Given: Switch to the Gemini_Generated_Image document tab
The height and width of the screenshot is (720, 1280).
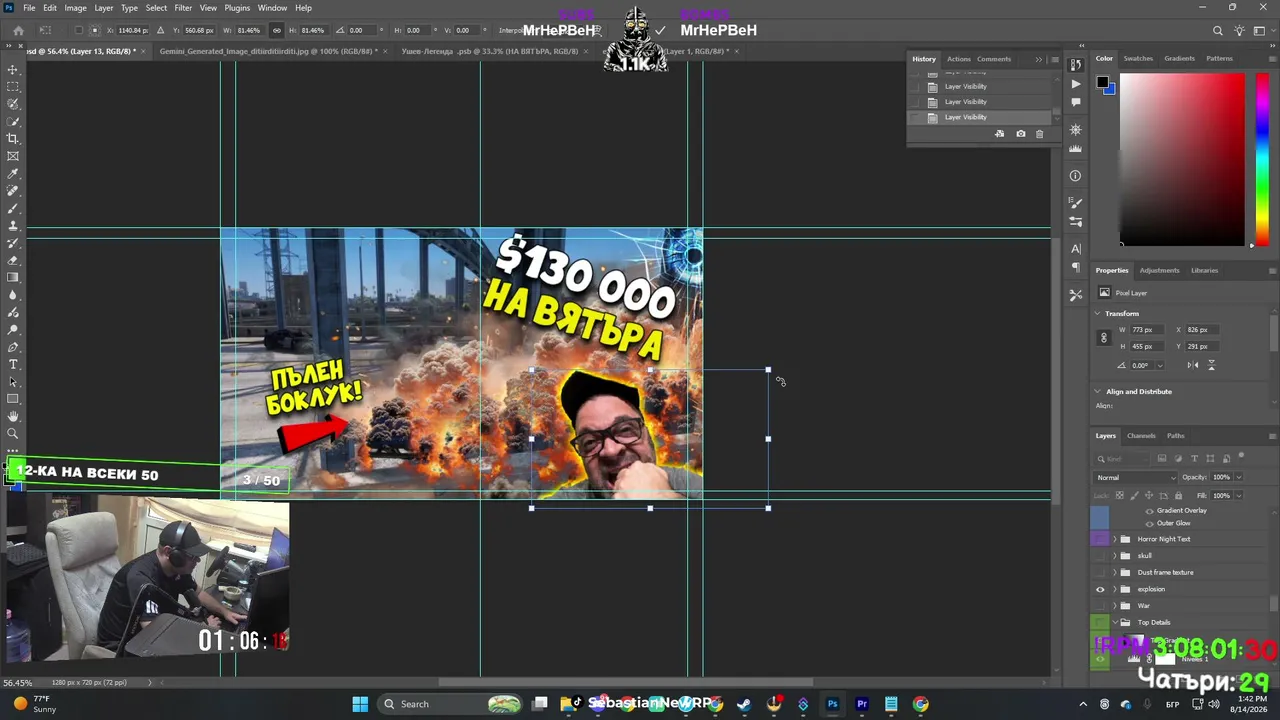Looking at the screenshot, I should [x=268, y=51].
